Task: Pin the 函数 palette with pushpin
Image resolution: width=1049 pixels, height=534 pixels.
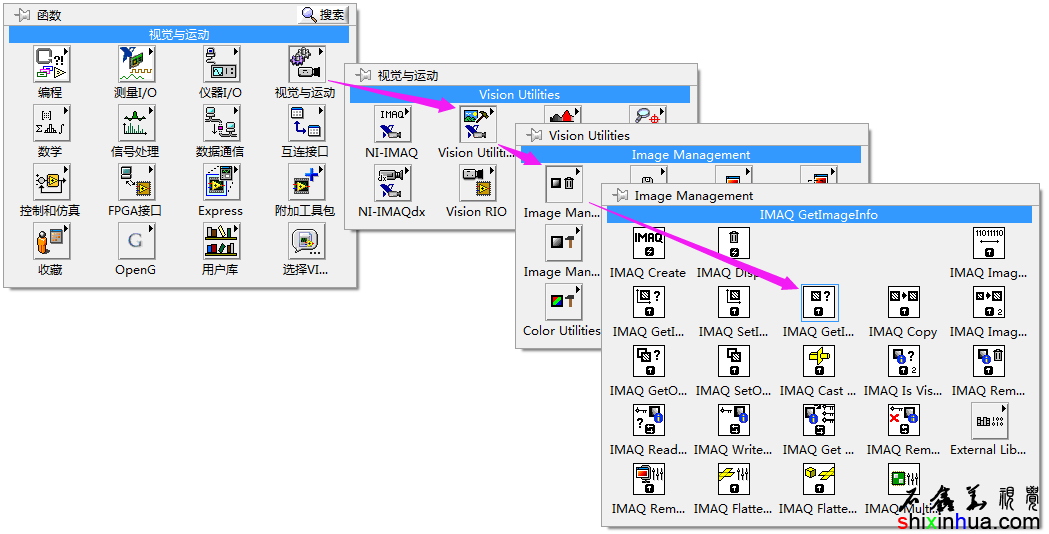Action: coord(22,15)
